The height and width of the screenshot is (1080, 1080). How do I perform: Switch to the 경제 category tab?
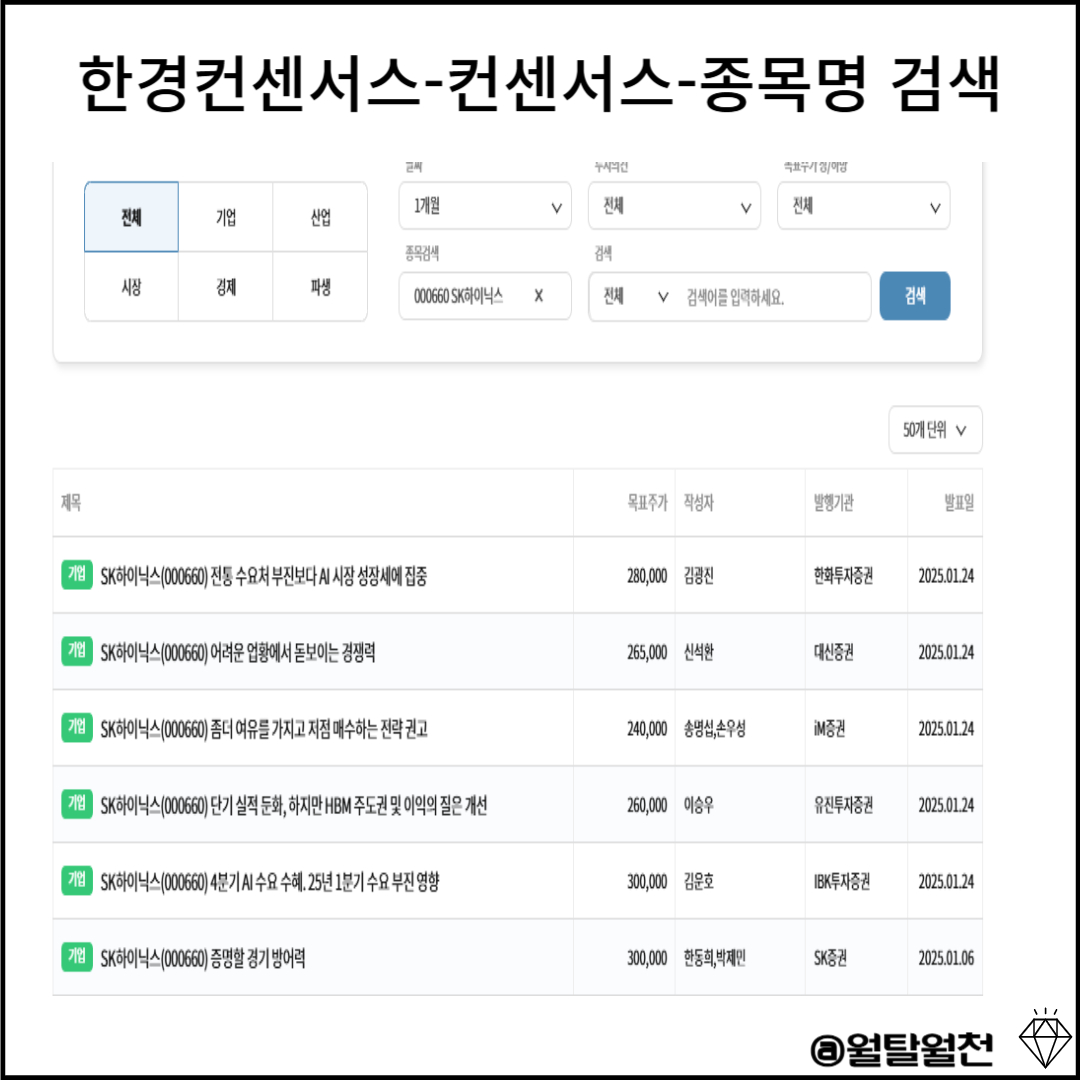click(226, 287)
